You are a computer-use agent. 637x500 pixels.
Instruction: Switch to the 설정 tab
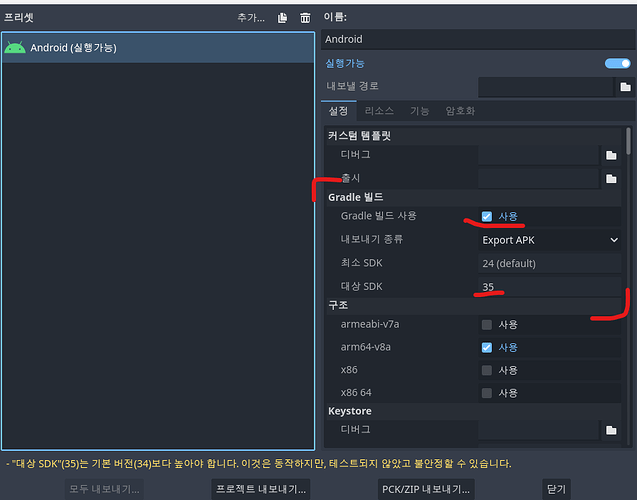point(338,111)
